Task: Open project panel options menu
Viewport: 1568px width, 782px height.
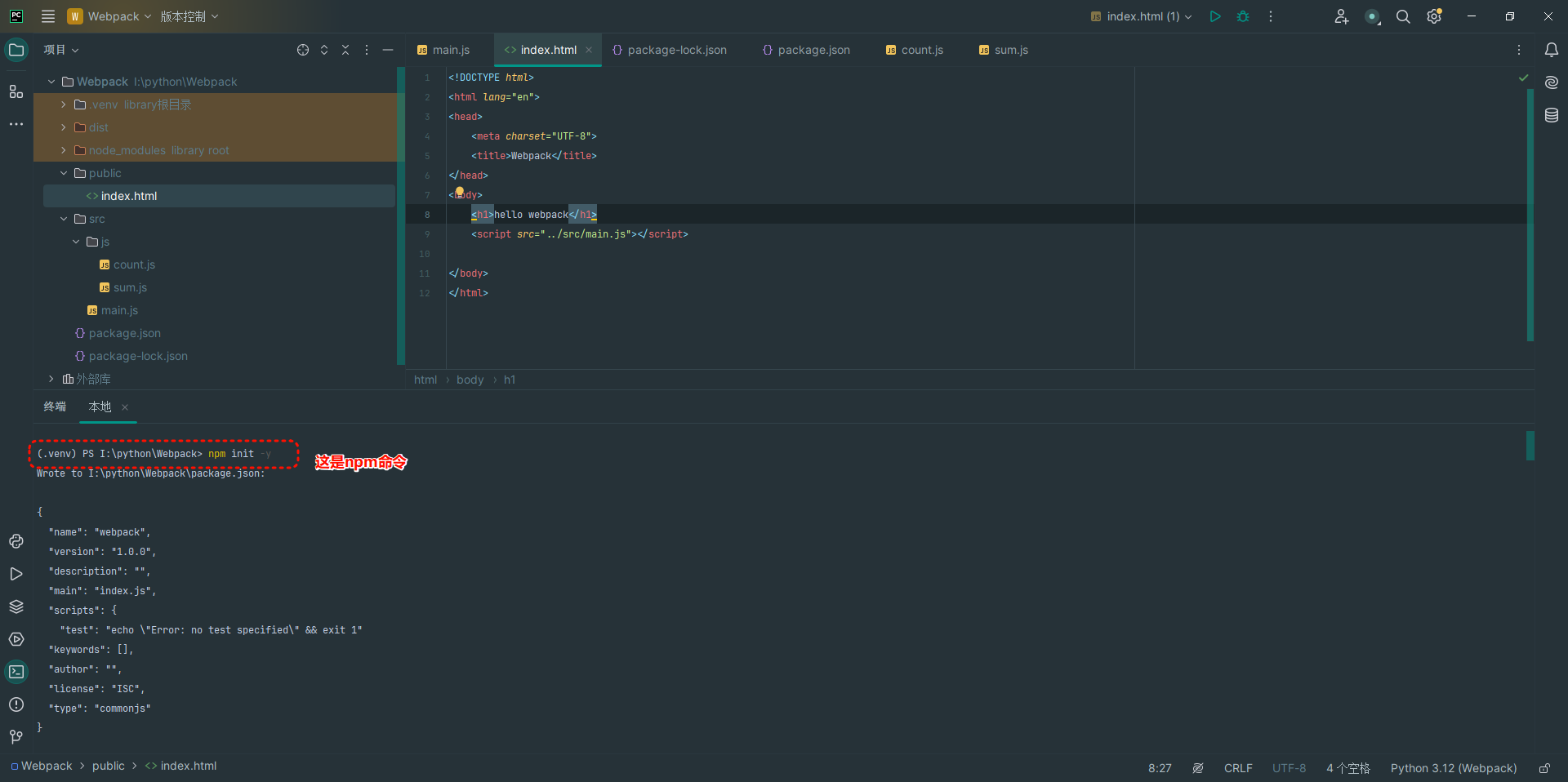Action: coord(367,50)
